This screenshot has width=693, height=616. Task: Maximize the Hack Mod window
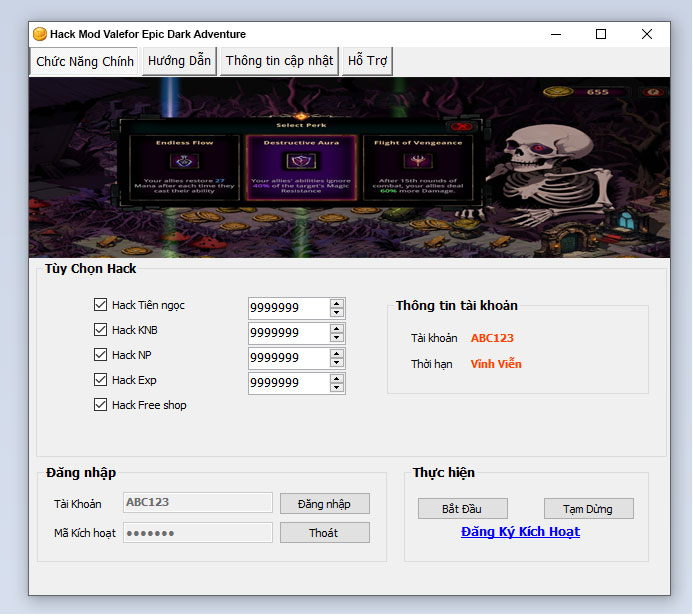coord(601,34)
